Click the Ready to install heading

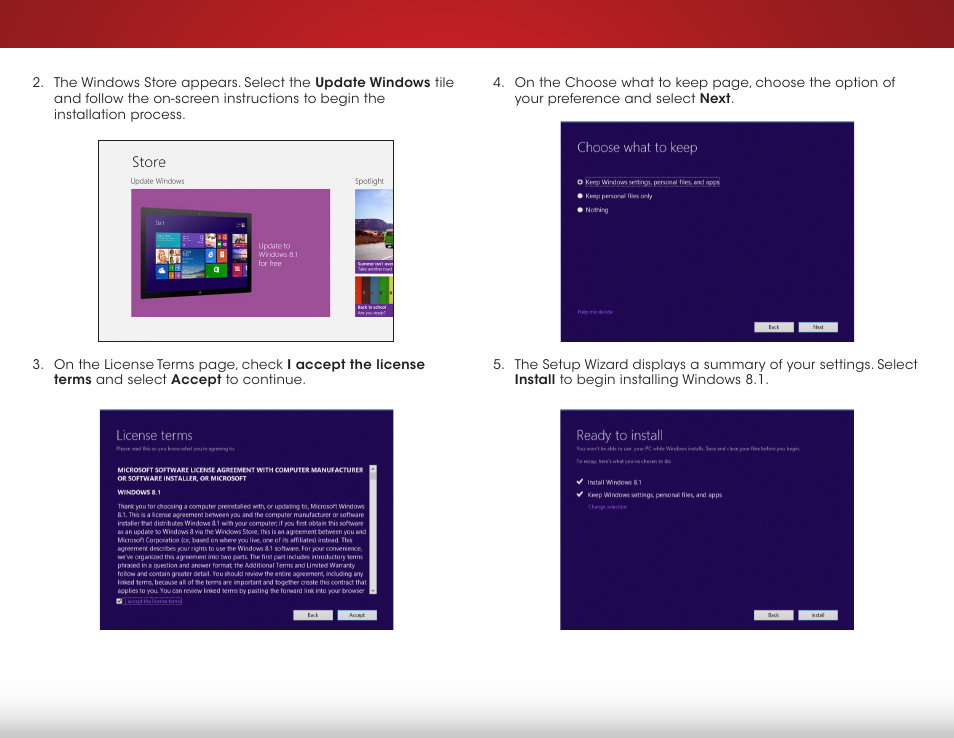click(x=619, y=436)
